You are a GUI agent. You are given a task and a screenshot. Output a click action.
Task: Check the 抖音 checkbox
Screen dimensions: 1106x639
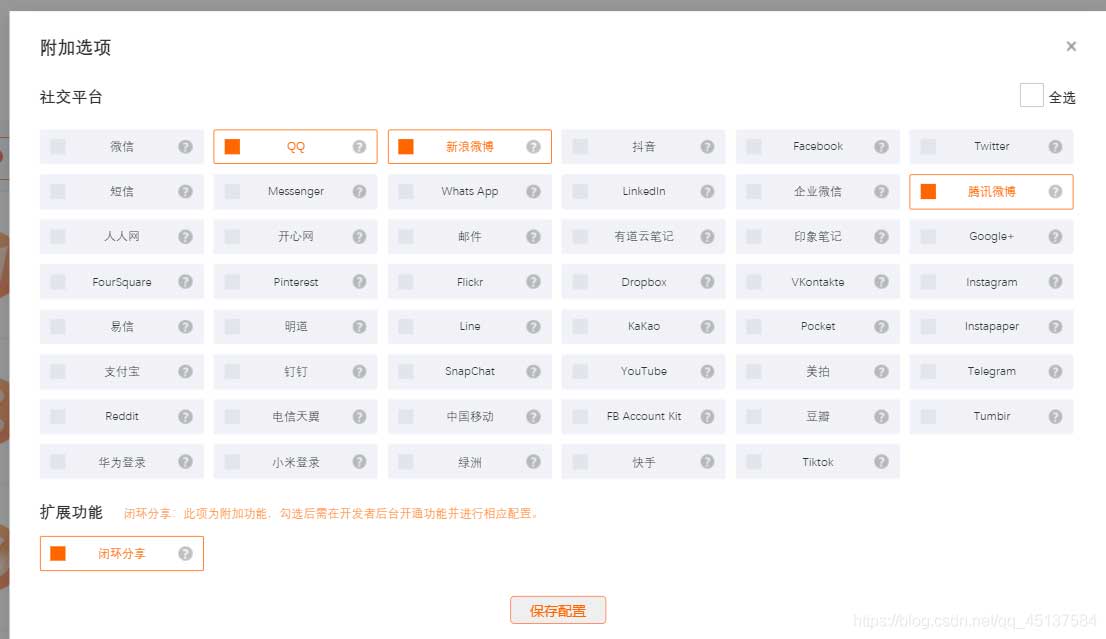580,147
